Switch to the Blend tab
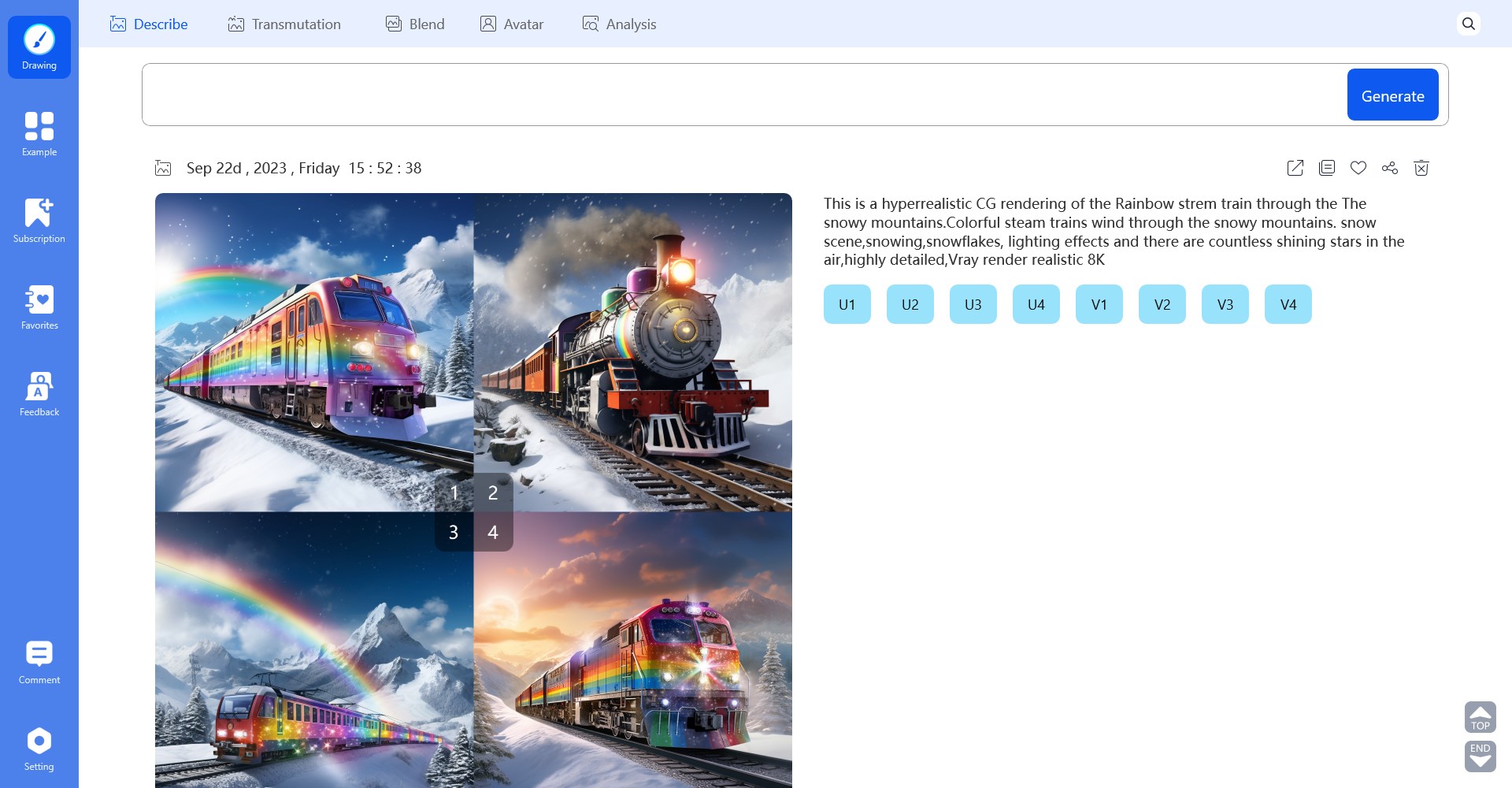The width and height of the screenshot is (1512, 788). [415, 24]
